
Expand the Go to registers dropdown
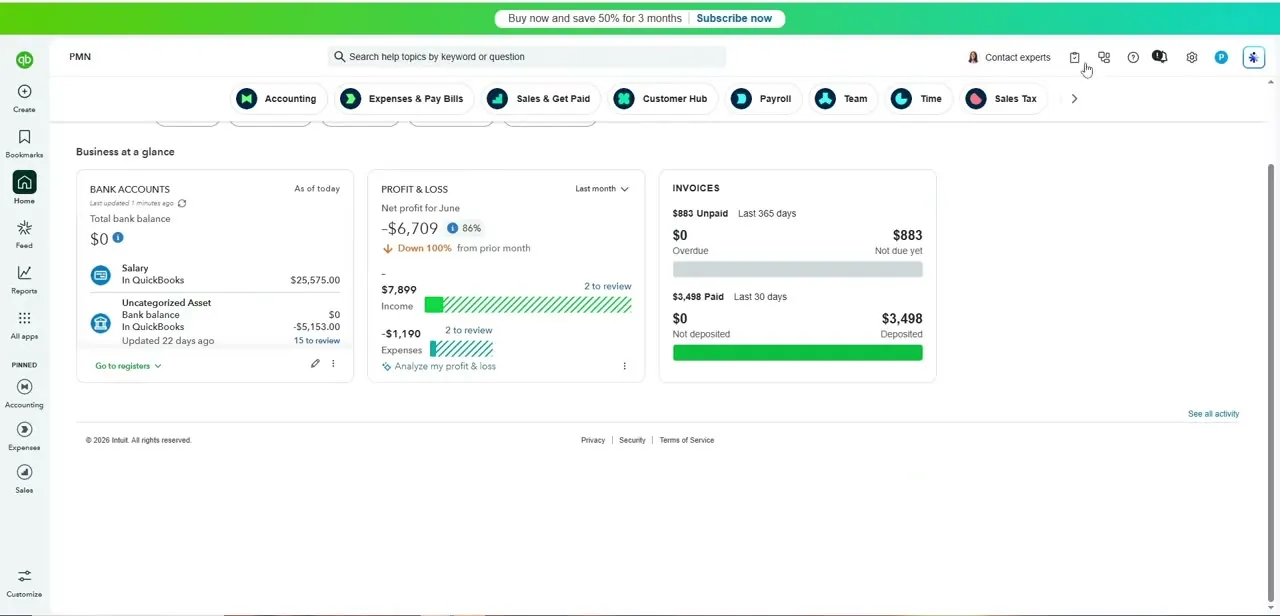tap(128, 366)
